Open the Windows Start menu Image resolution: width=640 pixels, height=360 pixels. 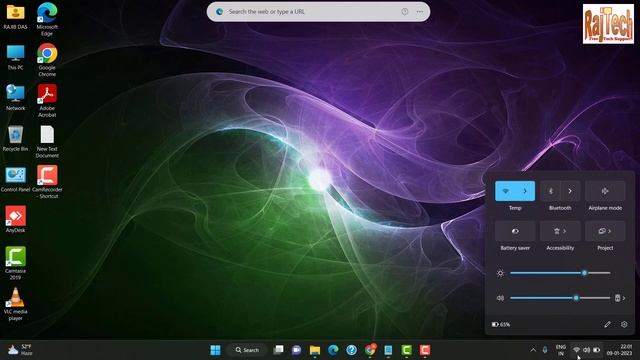pos(215,350)
